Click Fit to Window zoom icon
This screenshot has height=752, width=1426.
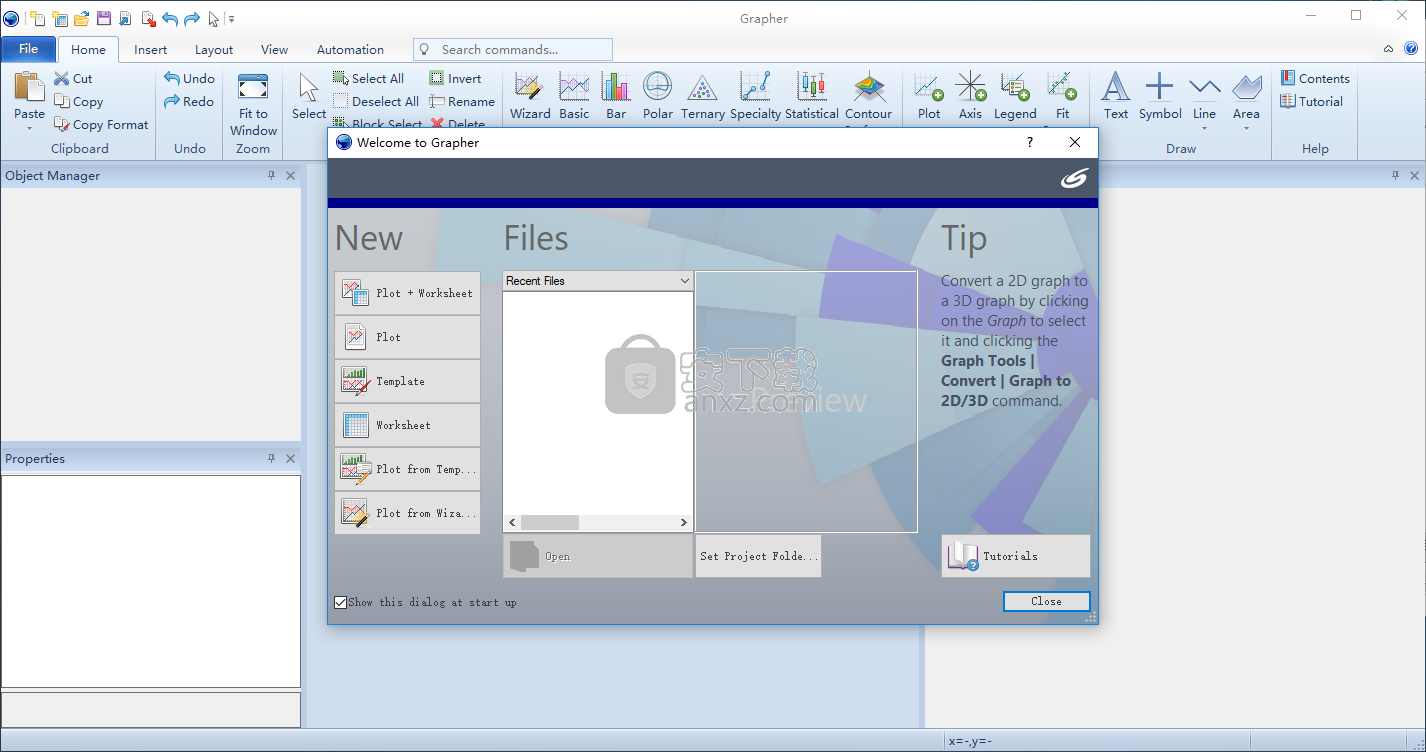253,88
